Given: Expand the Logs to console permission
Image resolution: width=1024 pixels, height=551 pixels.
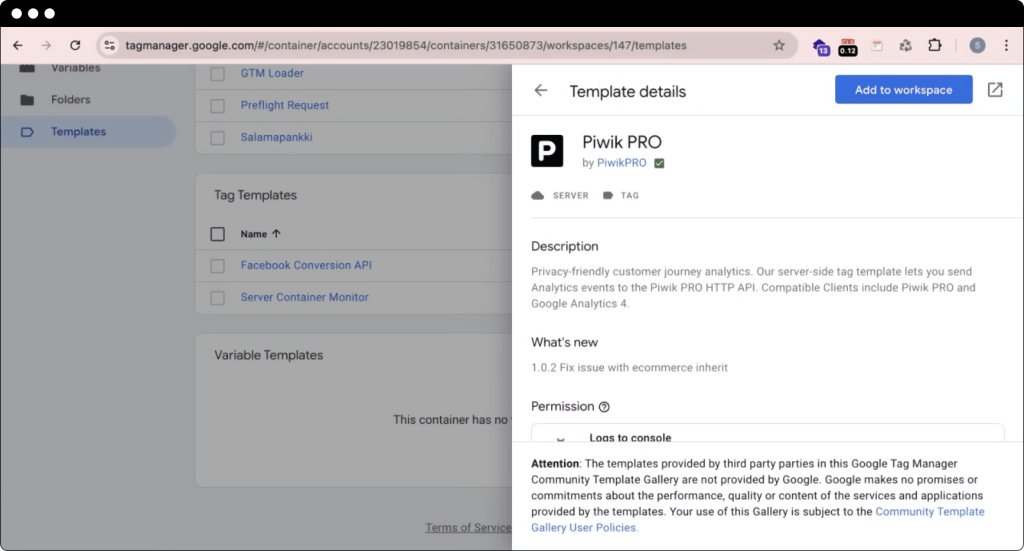Looking at the screenshot, I should (560, 438).
